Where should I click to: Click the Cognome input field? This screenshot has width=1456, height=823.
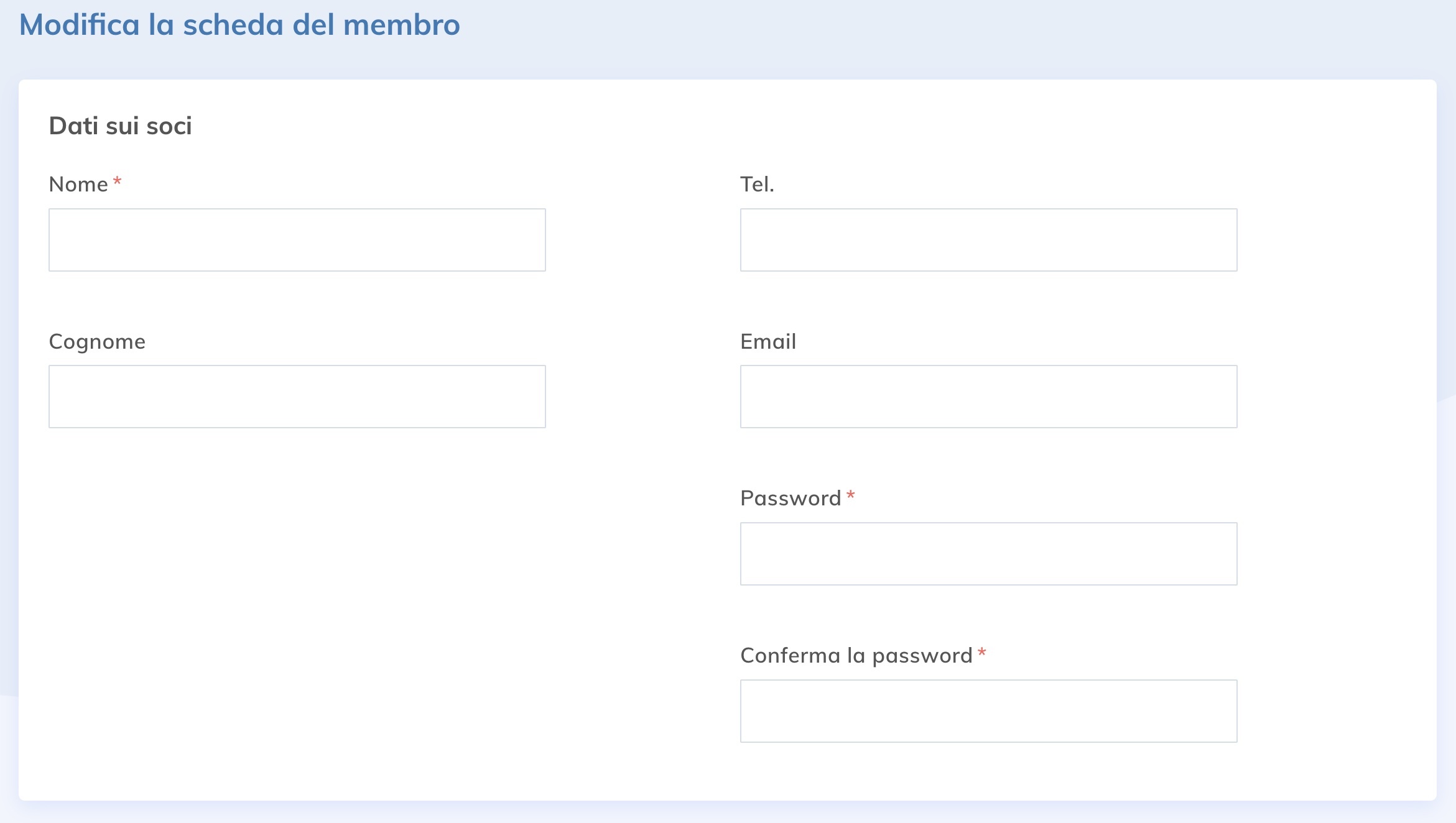pos(297,396)
